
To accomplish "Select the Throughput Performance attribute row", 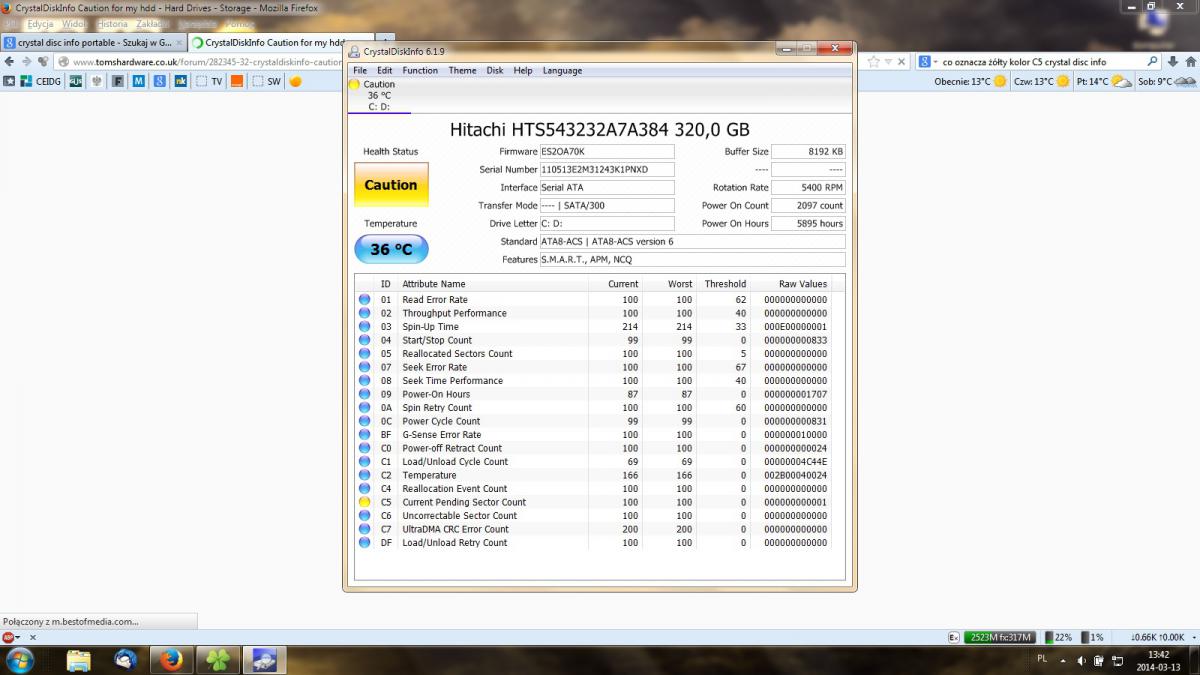I will (594, 313).
